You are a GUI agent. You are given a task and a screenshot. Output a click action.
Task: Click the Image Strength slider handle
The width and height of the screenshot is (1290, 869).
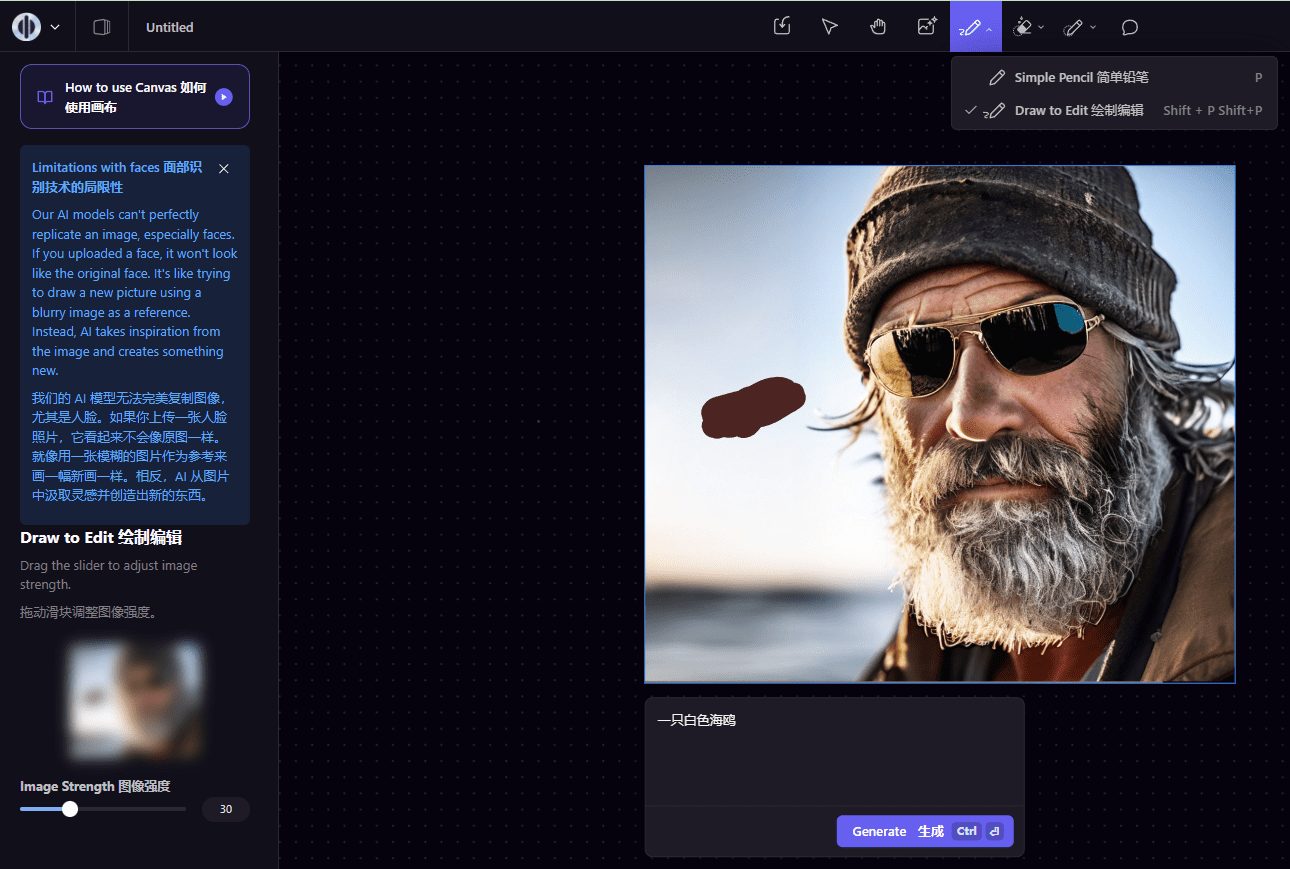point(70,809)
